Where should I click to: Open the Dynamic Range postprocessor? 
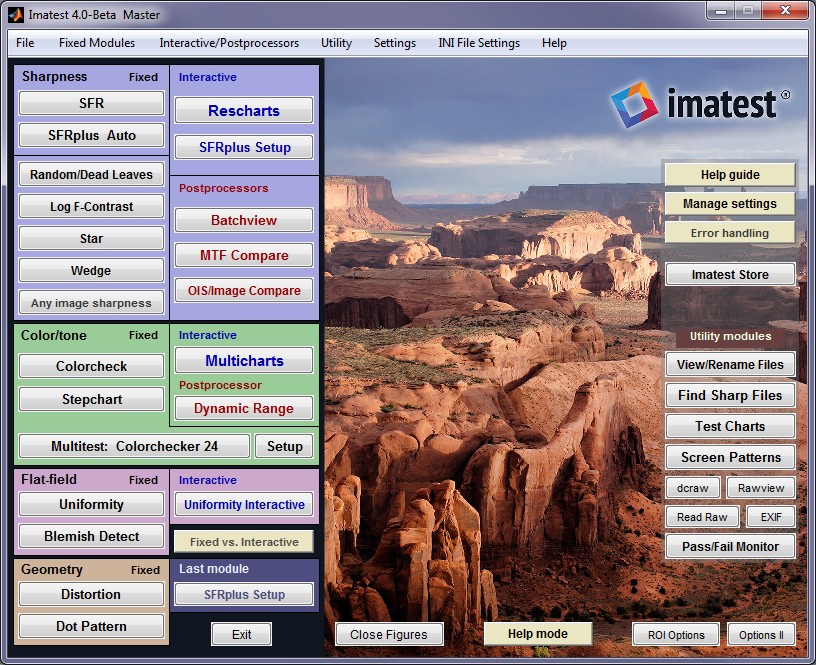click(243, 408)
